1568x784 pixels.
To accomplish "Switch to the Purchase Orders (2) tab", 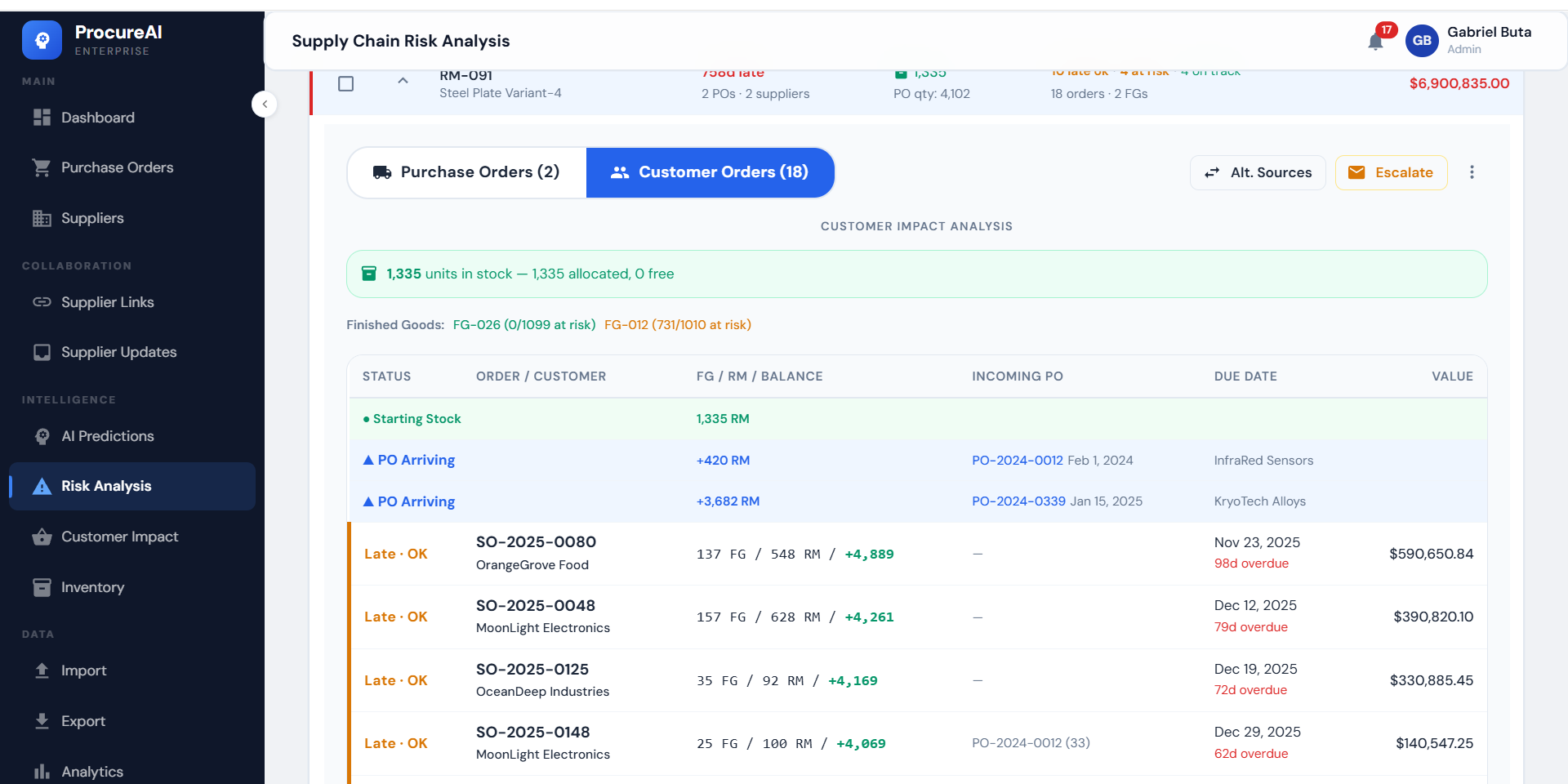I will coord(466,172).
